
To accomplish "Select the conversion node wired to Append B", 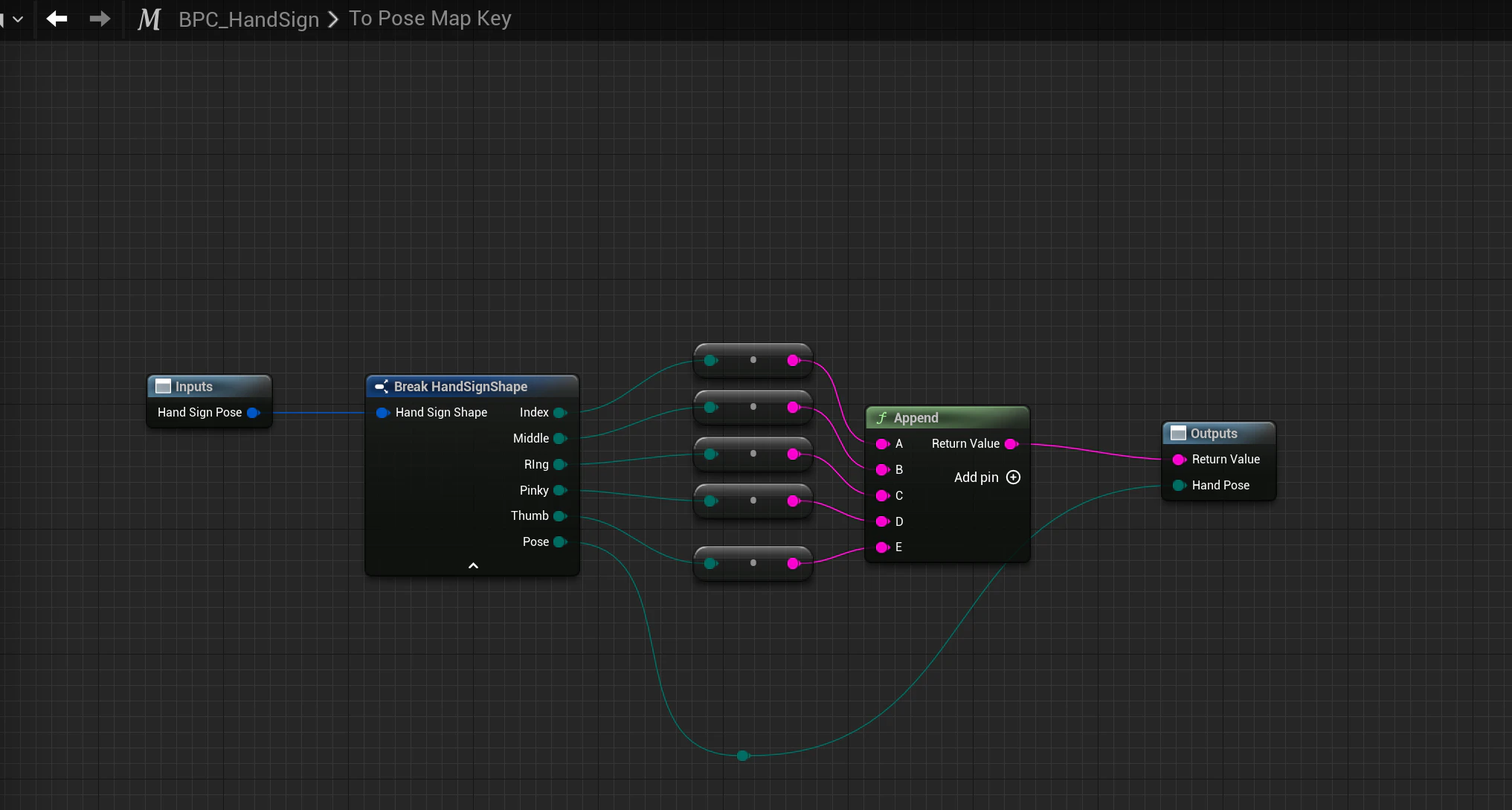I will pyautogui.click(x=753, y=408).
